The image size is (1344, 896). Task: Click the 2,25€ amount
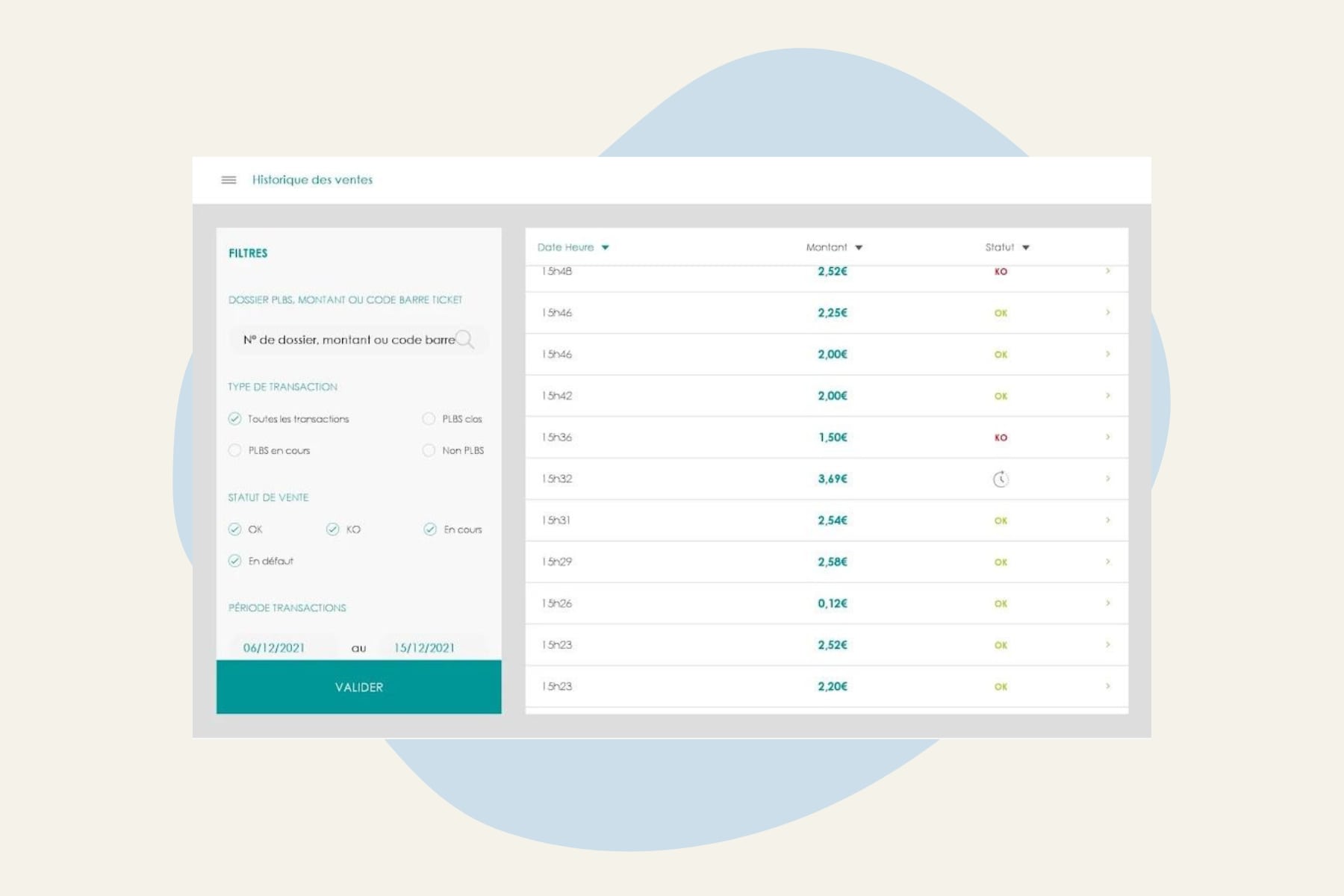click(833, 313)
